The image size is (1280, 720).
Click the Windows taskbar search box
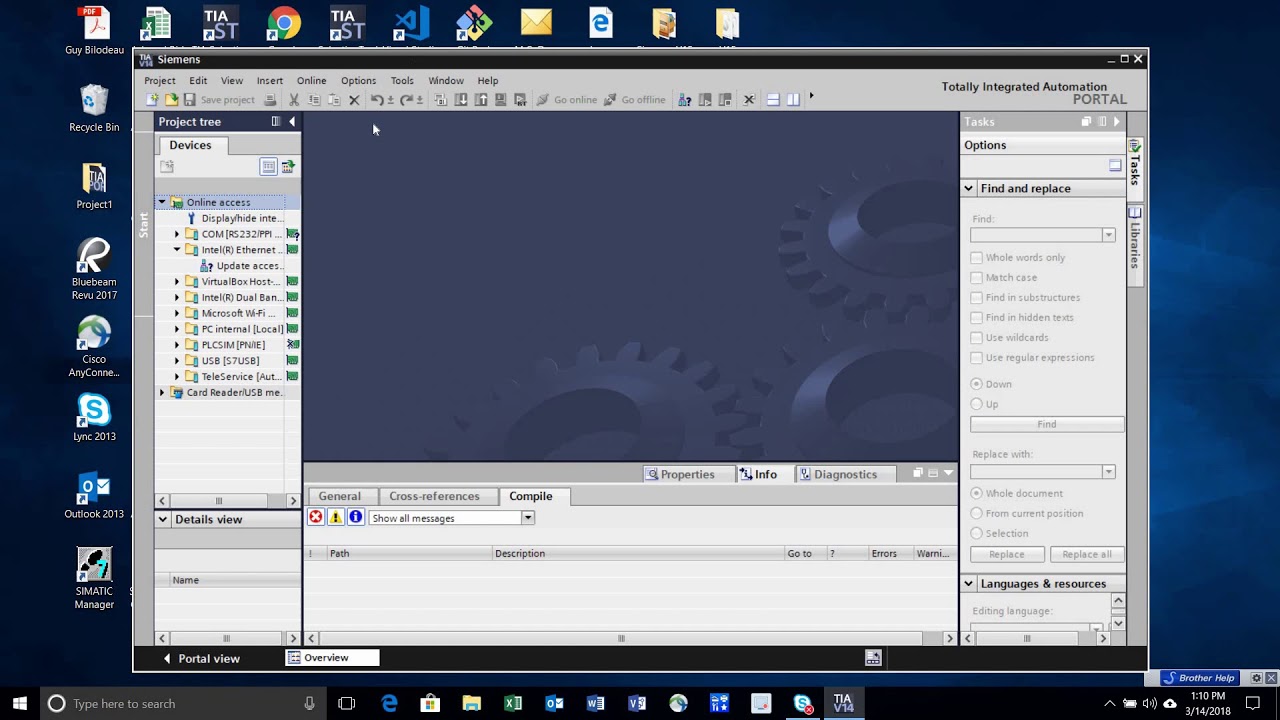(x=183, y=703)
